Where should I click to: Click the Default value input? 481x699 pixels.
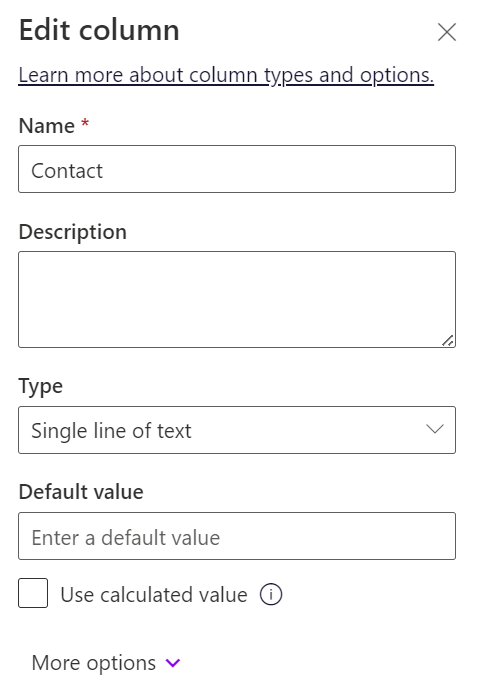pyautogui.click(x=237, y=536)
